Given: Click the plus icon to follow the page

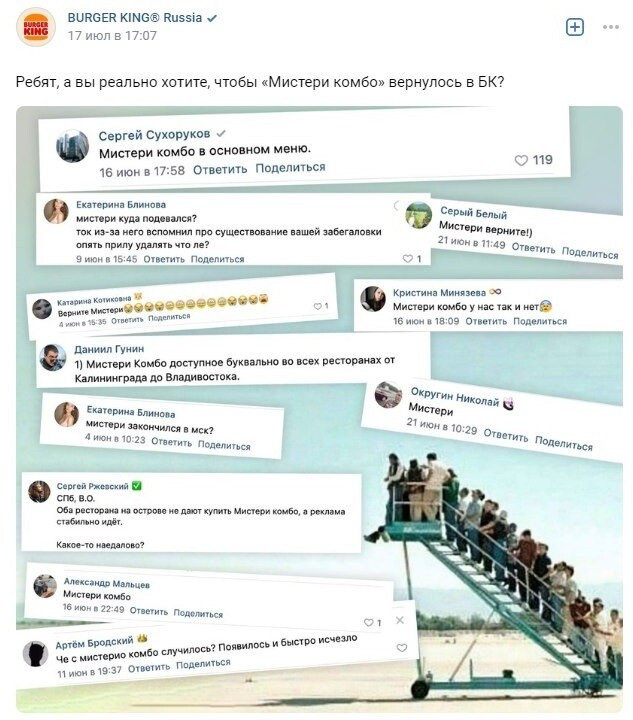Looking at the screenshot, I should click(574, 27).
